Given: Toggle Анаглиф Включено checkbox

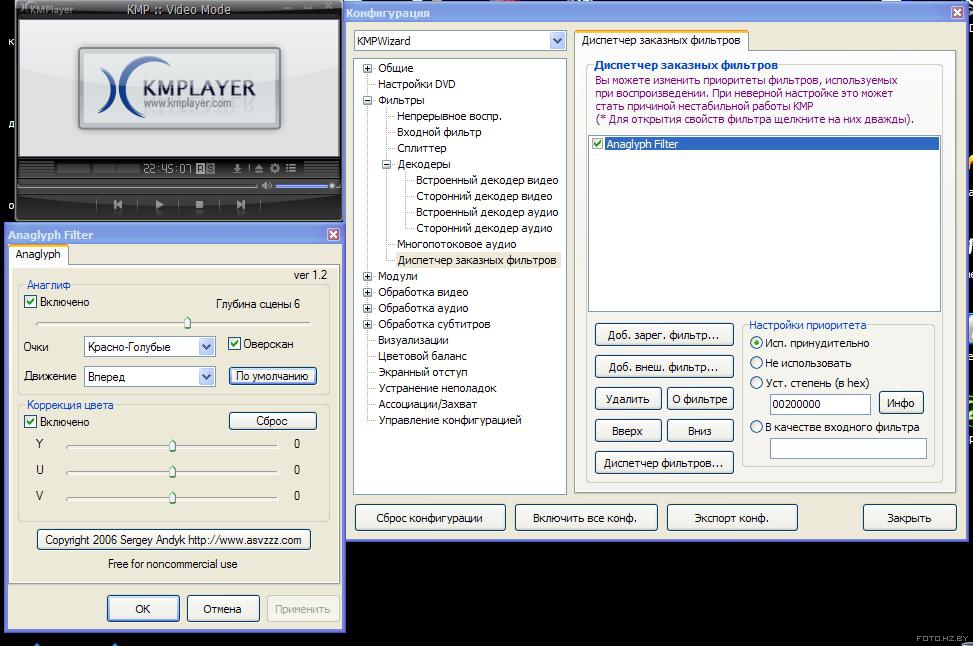Looking at the screenshot, I should coord(30,302).
